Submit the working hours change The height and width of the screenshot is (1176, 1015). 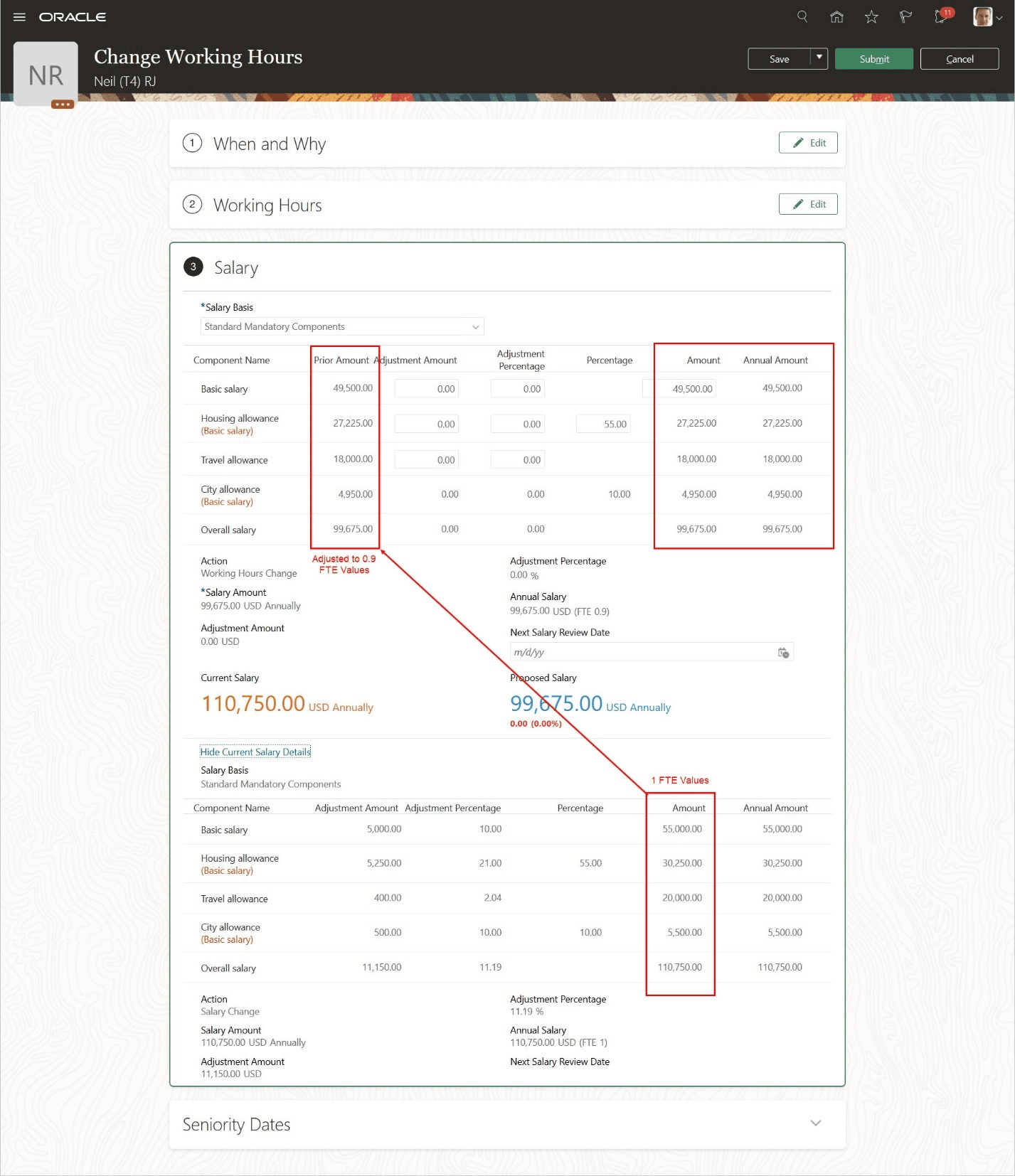click(874, 59)
